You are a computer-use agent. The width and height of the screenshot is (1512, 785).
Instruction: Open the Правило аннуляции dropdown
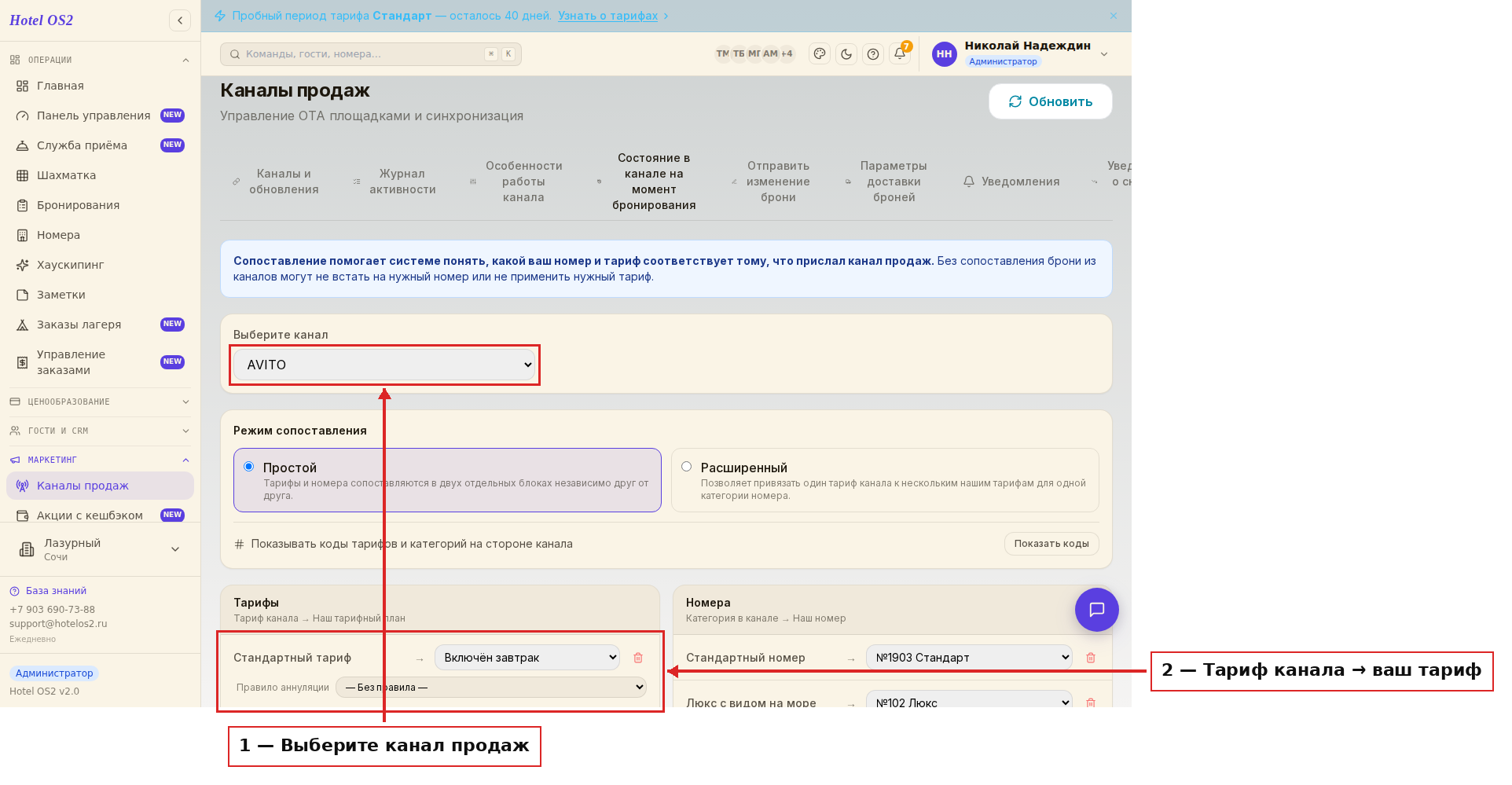[x=491, y=688]
